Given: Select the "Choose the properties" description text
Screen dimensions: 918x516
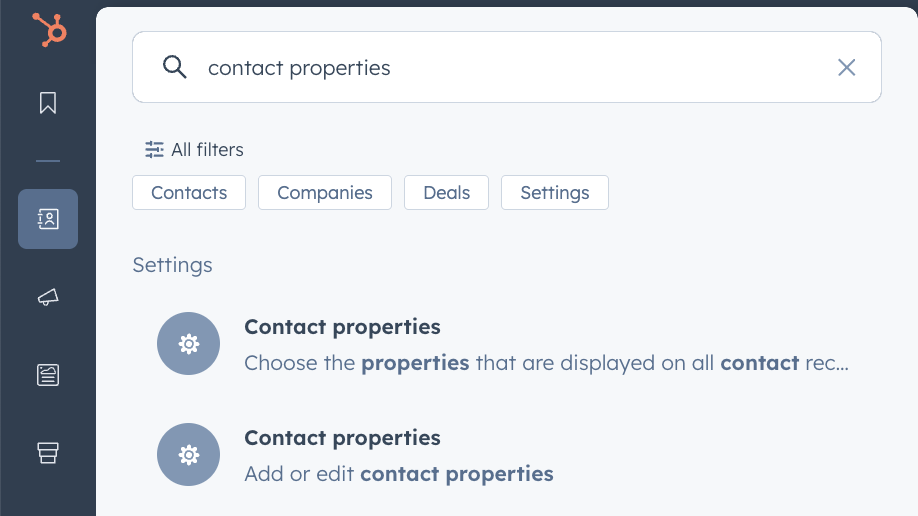Looking at the screenshot, I should point(546,363).
